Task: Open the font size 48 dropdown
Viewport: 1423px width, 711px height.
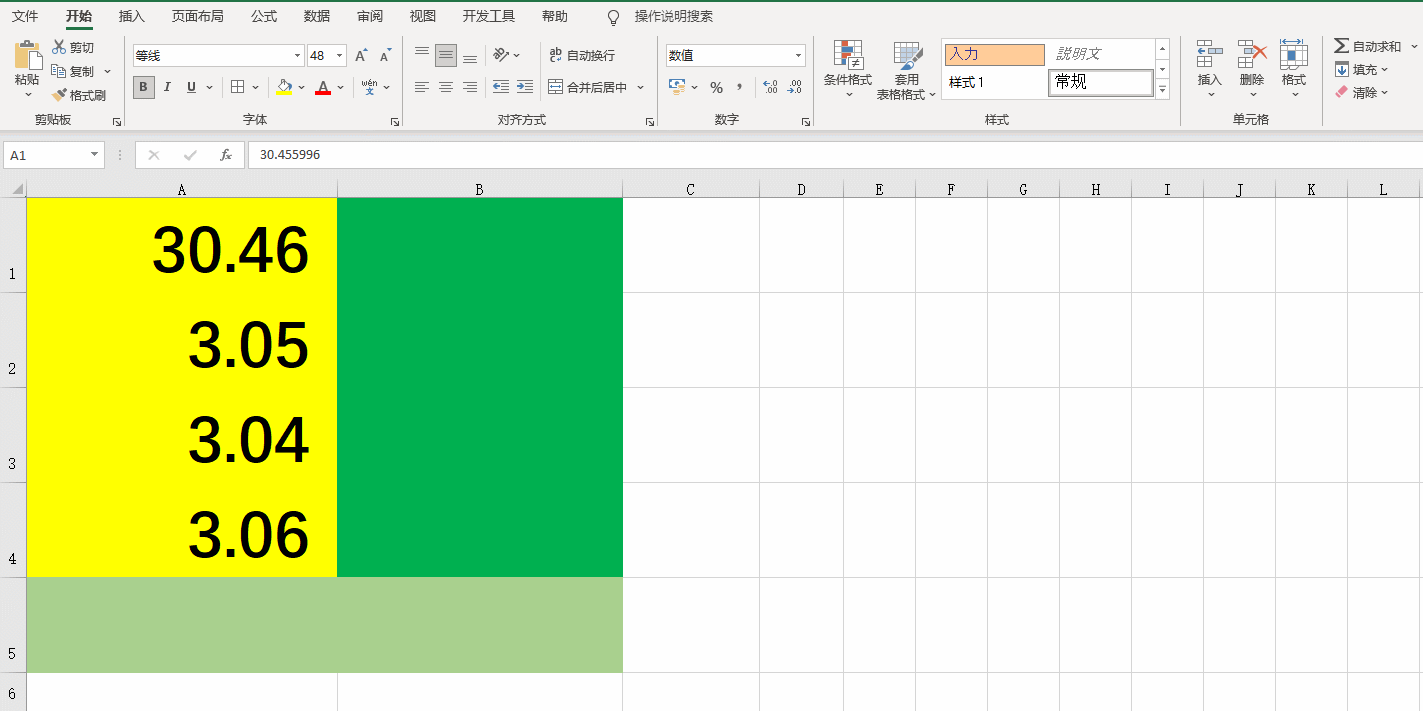Action: pos(340,56)
